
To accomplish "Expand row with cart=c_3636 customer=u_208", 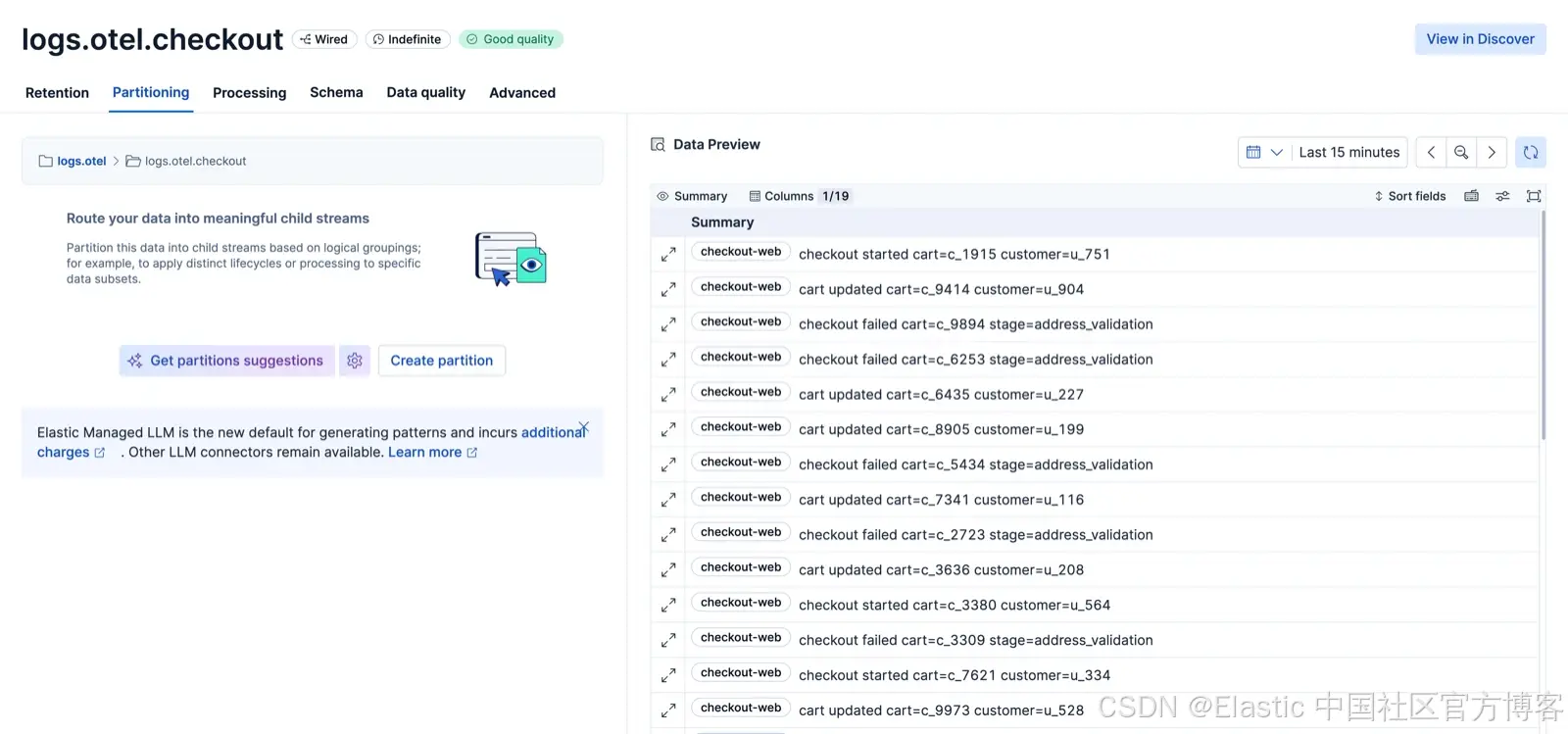I will (668, 570).
